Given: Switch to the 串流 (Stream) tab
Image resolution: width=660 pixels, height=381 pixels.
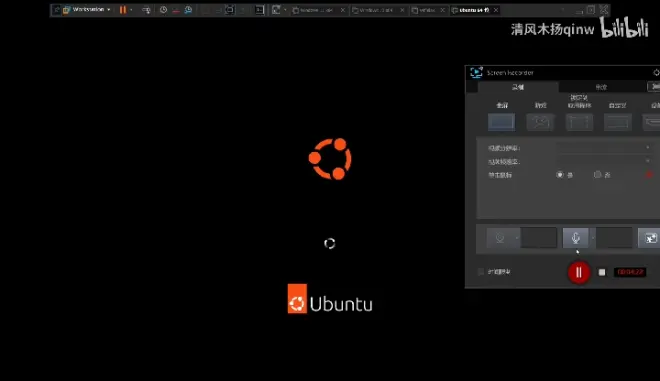Looking at the screenshot, I should pos(601,87).
